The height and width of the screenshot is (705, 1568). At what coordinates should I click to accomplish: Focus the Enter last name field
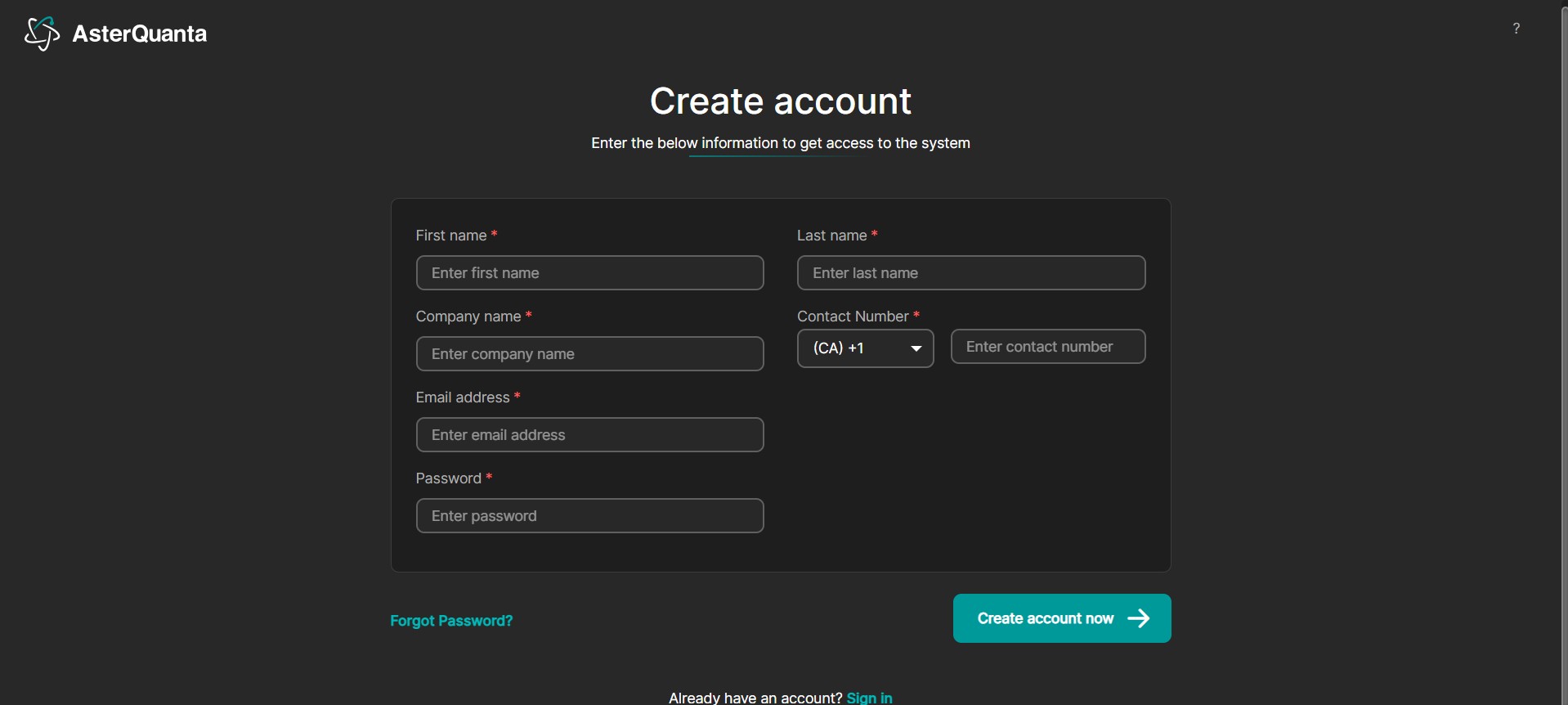971,273
